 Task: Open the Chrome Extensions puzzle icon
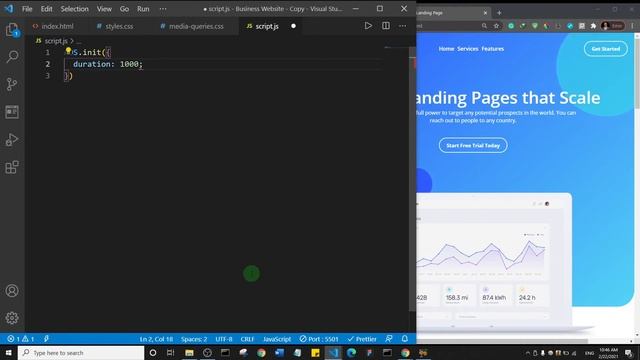click(593, 26)
